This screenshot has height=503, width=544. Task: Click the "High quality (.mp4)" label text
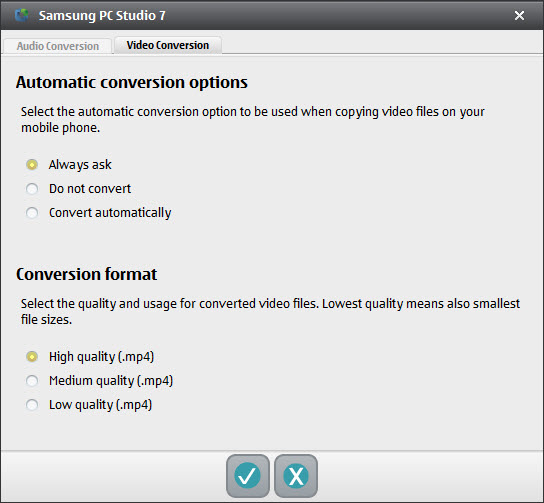[101, 357]
